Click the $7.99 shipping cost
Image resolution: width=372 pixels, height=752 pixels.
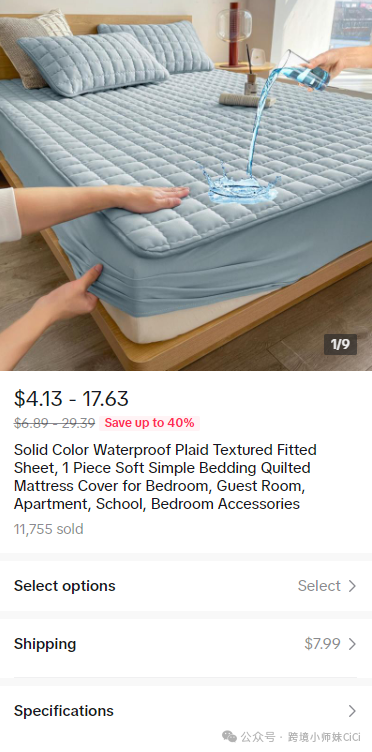point(323,644)
